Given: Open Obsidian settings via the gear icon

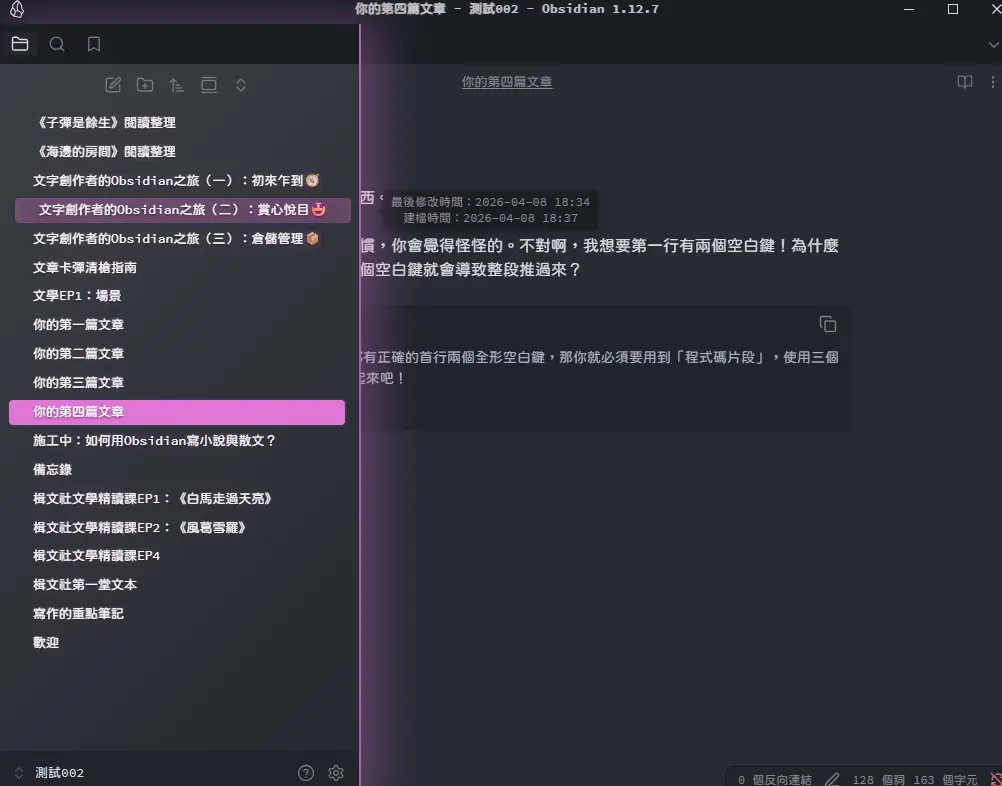Looking at the screenshot, I should 336,773.
